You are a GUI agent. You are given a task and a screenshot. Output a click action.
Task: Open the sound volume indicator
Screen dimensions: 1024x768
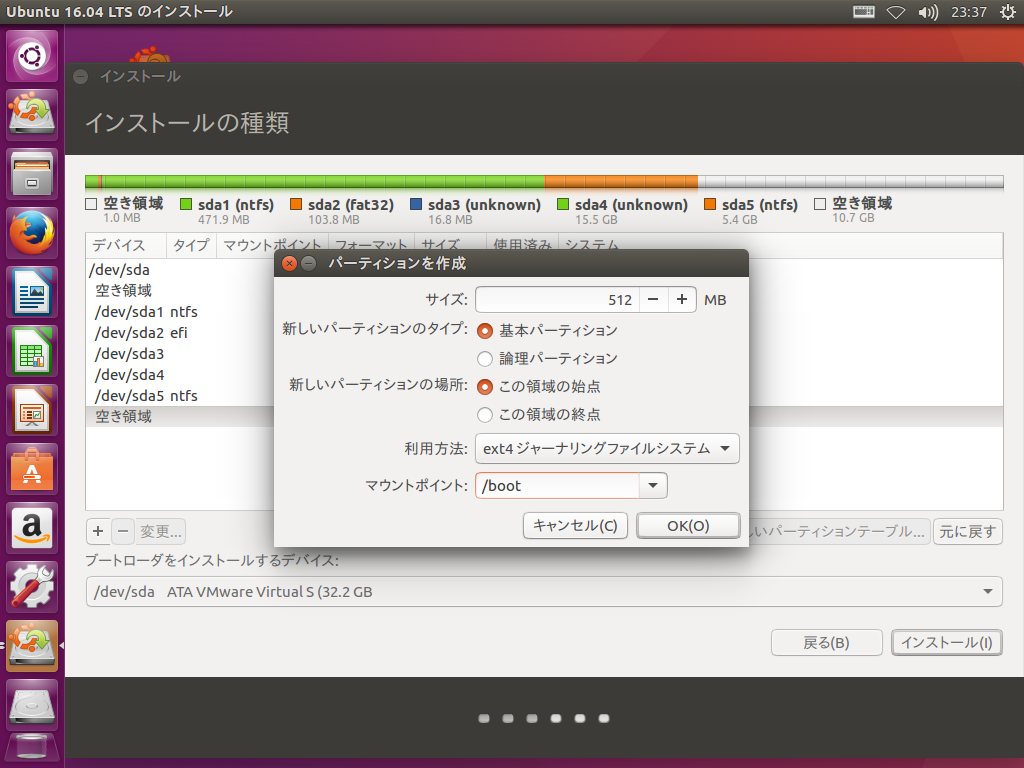pos(927,12)
